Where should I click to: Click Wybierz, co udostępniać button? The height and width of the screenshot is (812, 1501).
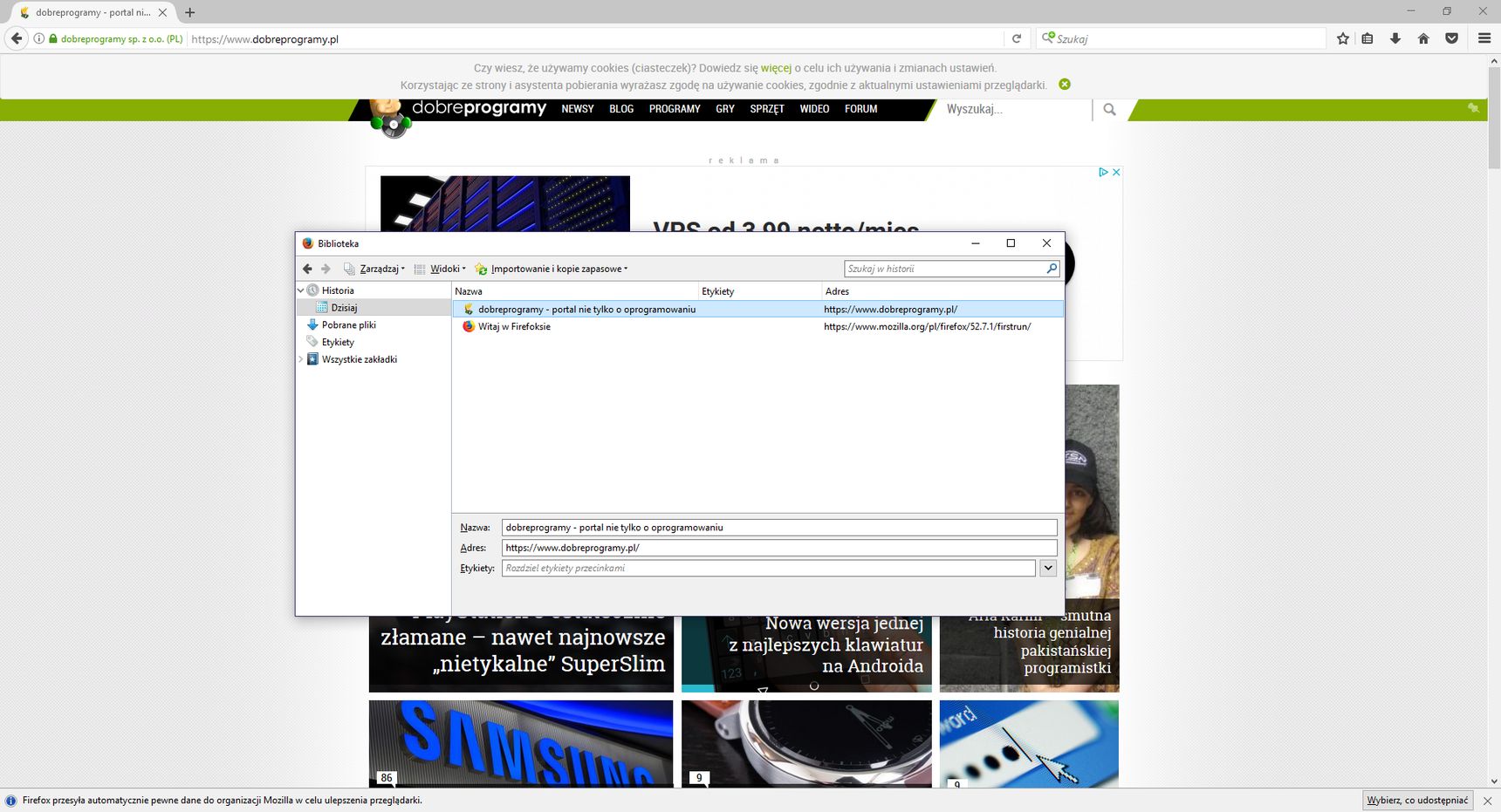(x=1417, y=801)
